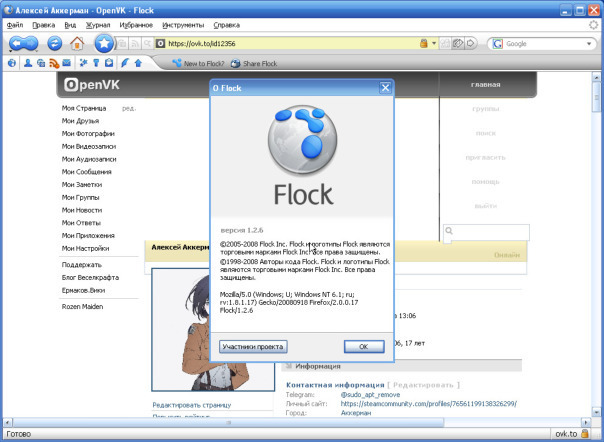
Task: Open Мои Сообщения sidebar link
Action: tap(87, 172)
